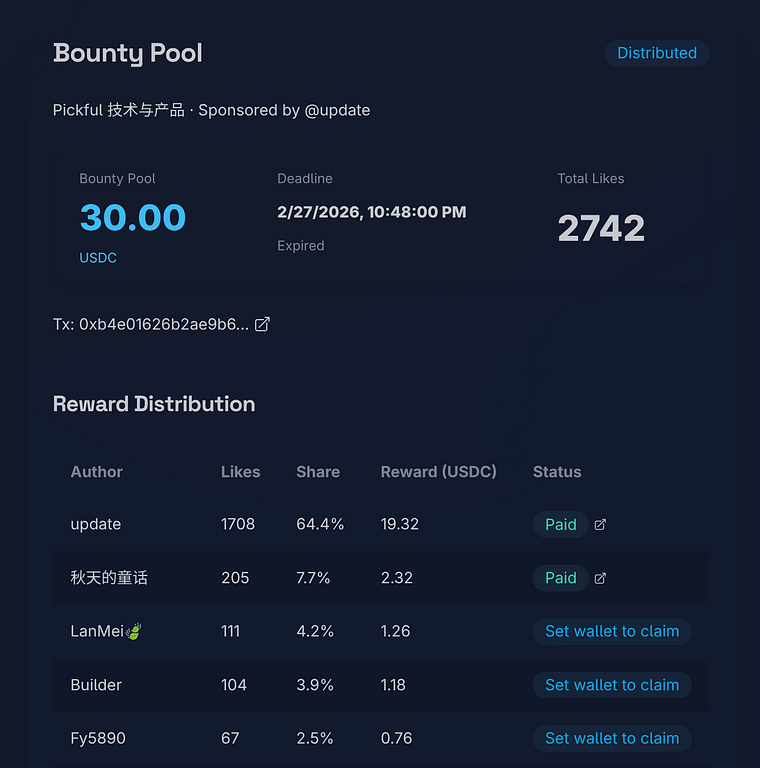The image size is (760, 768).
Task: Open the Builder author entry
Action: coord(96,685)
